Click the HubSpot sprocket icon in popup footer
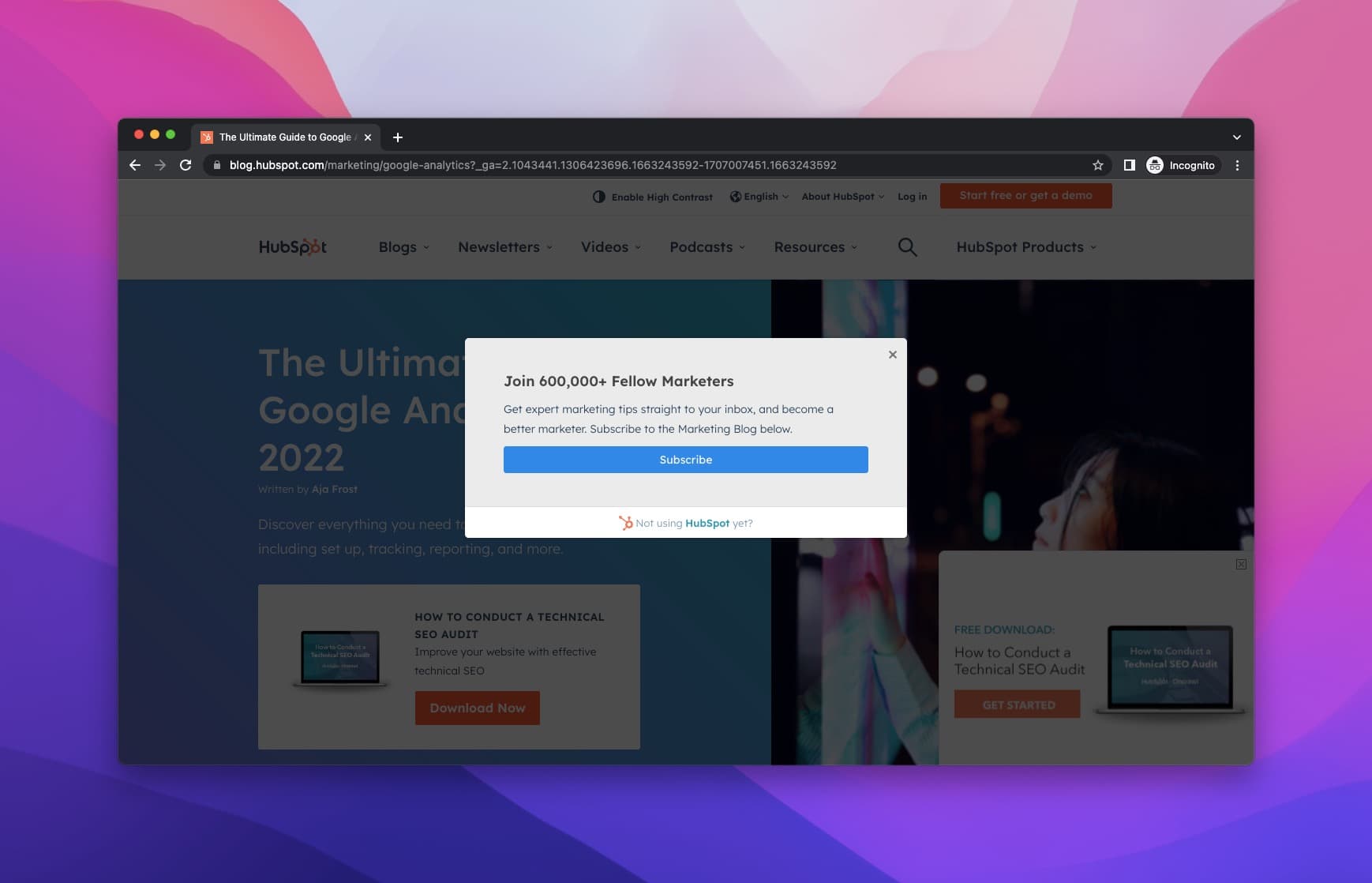This screenshot has width=1372, height=883. coord(626,523)
